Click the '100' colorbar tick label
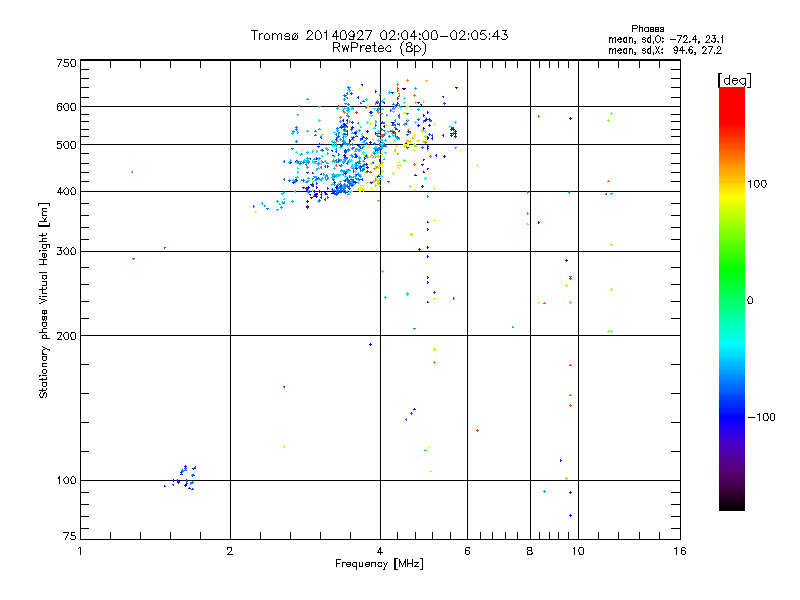 757,184
